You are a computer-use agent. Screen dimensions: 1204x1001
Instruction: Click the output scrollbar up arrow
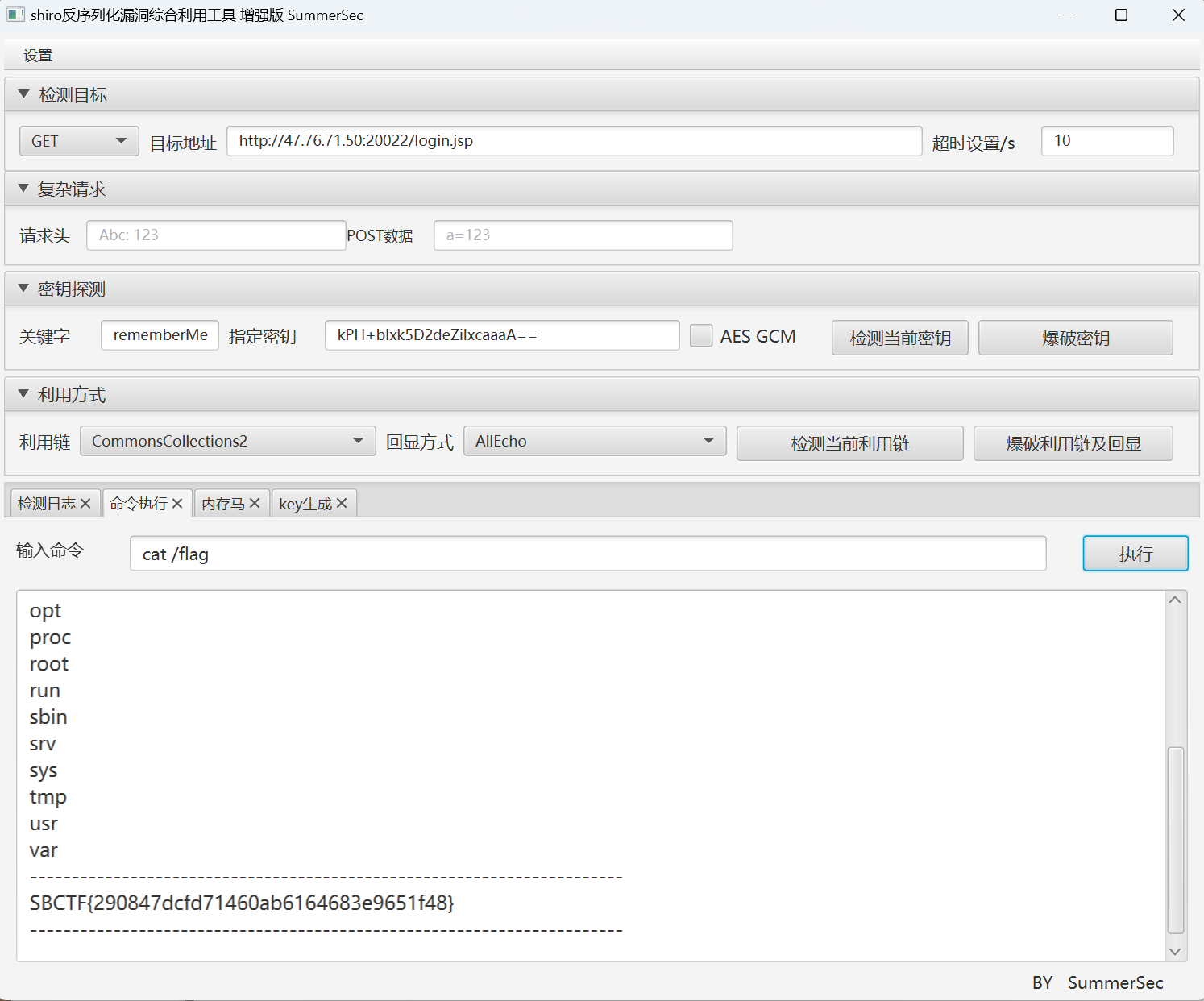1175,600
